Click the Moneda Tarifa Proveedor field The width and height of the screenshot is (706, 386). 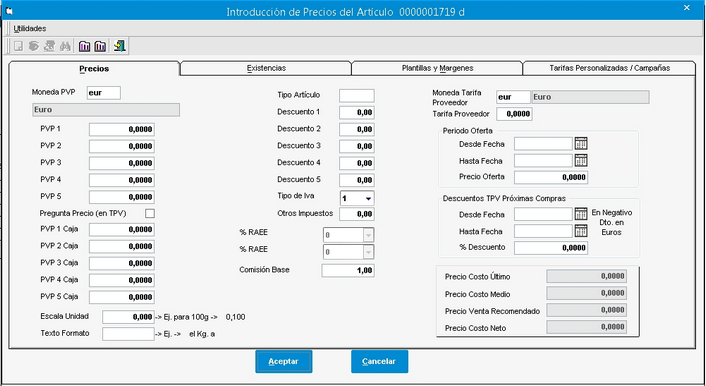[x=513, y=97]
